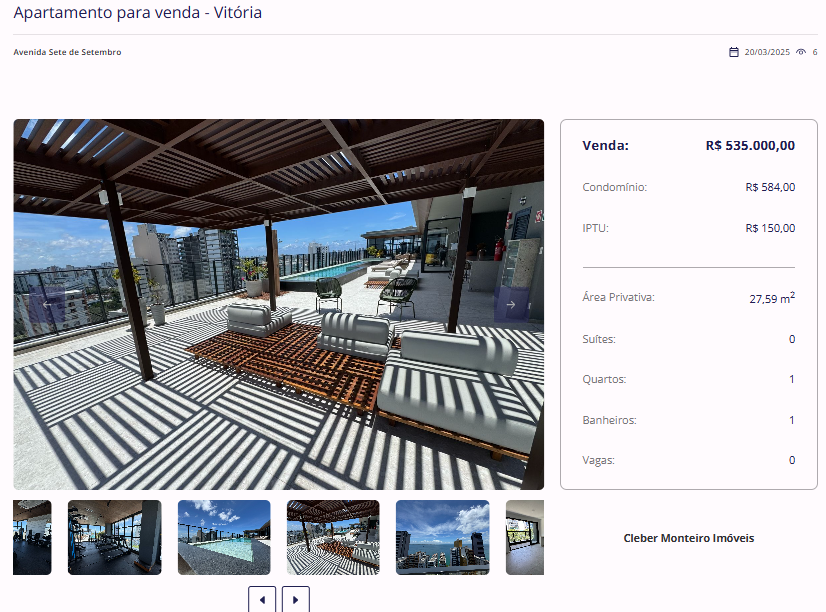Click the main pergola terrace photo
The width and height of the screenshot is (826, 612).
pyautogui.click(x=279, y=304)
